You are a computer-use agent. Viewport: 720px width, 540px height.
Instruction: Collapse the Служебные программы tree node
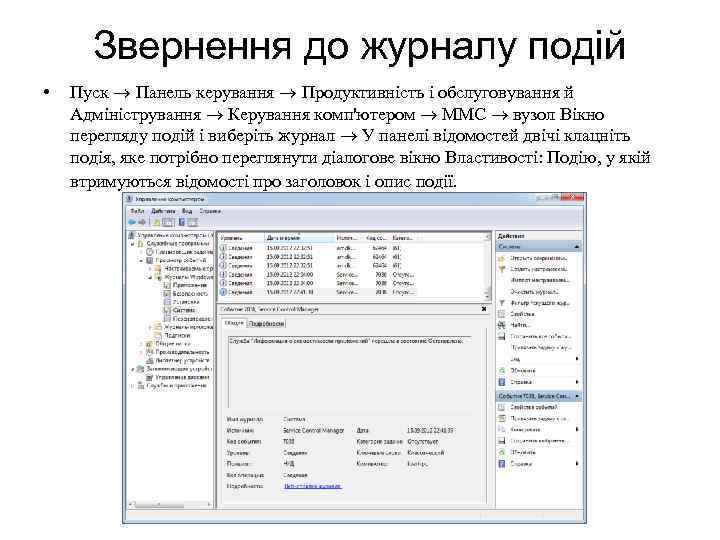click(x=134, y=244)
